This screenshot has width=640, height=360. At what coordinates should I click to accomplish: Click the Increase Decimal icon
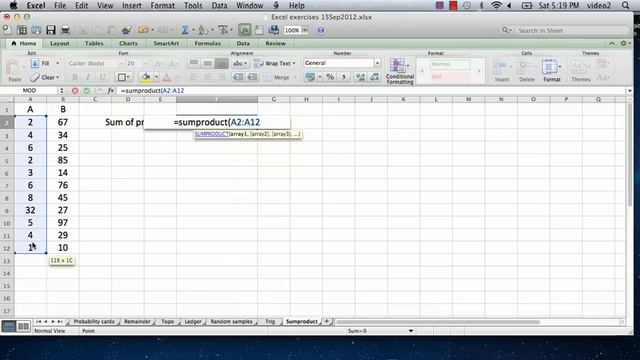(x=360, y=77)
